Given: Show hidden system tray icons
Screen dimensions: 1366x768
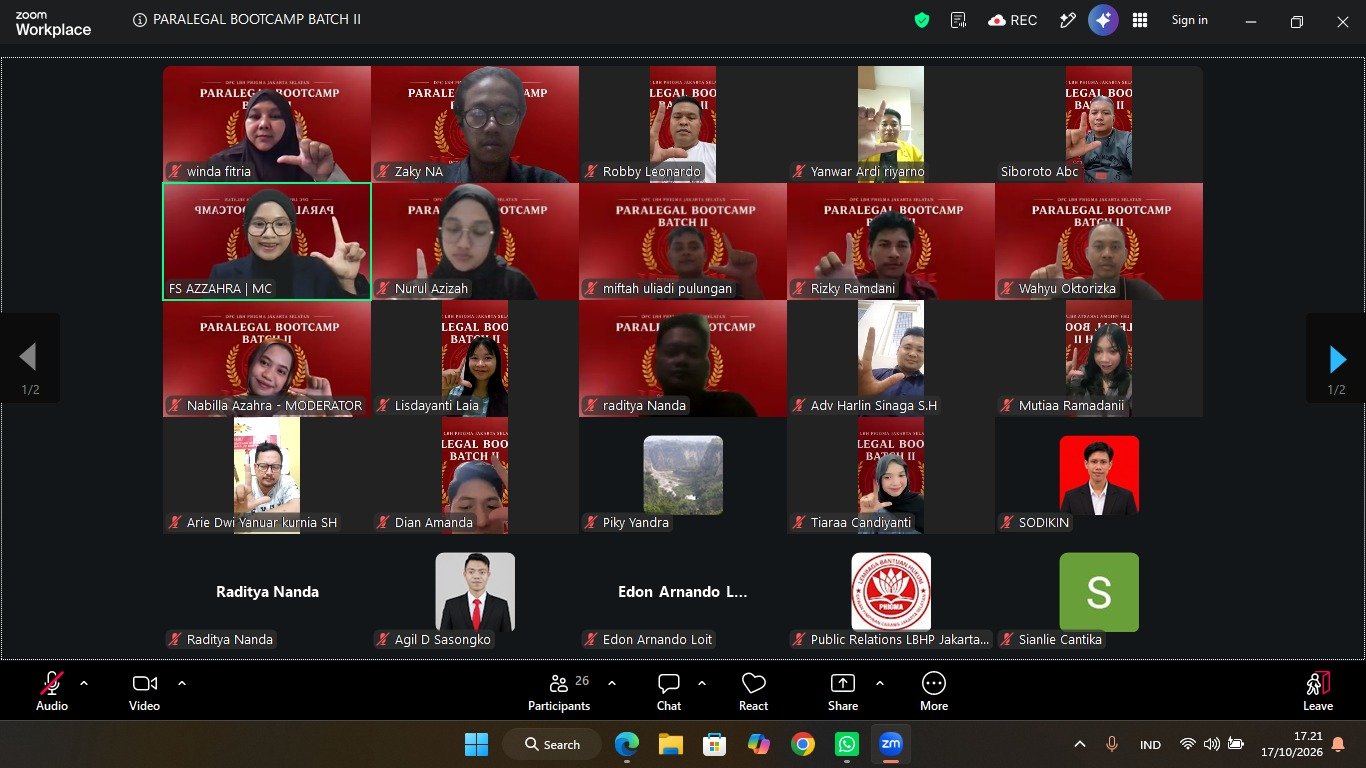Looking at the screenshot, I should [x=1080, y=744].
